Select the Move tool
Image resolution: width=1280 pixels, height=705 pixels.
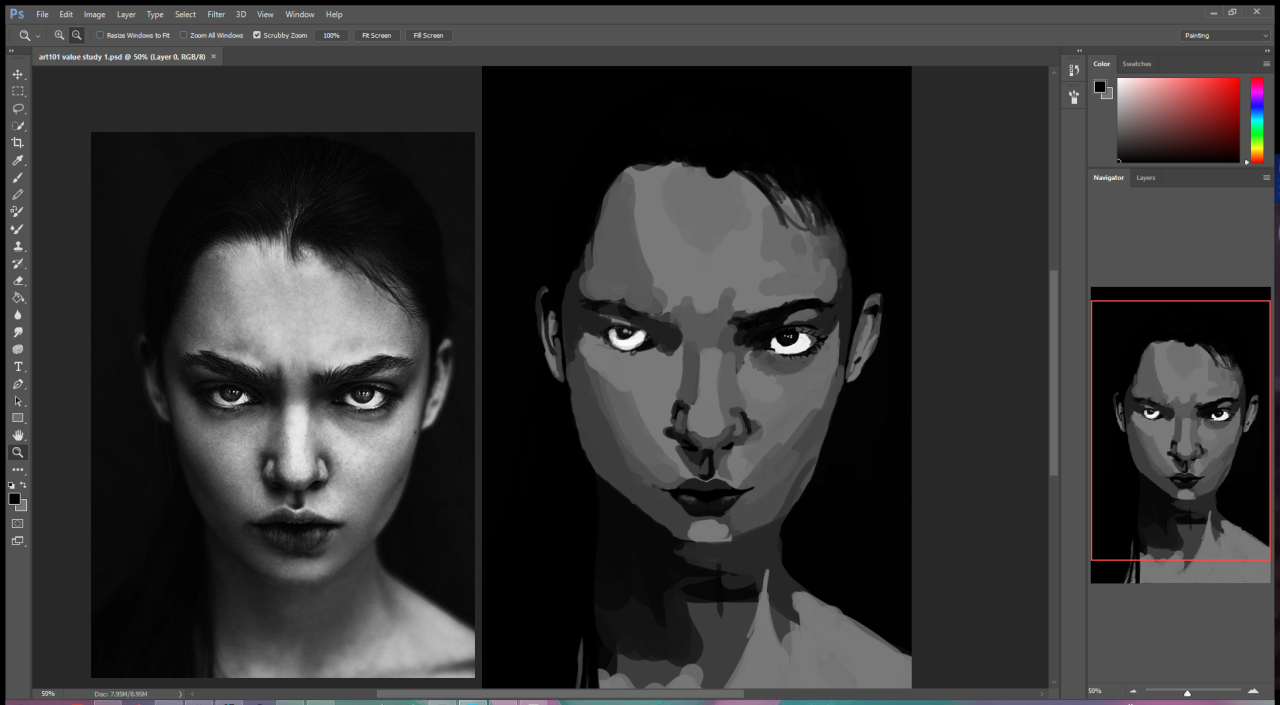click(18, 74)
